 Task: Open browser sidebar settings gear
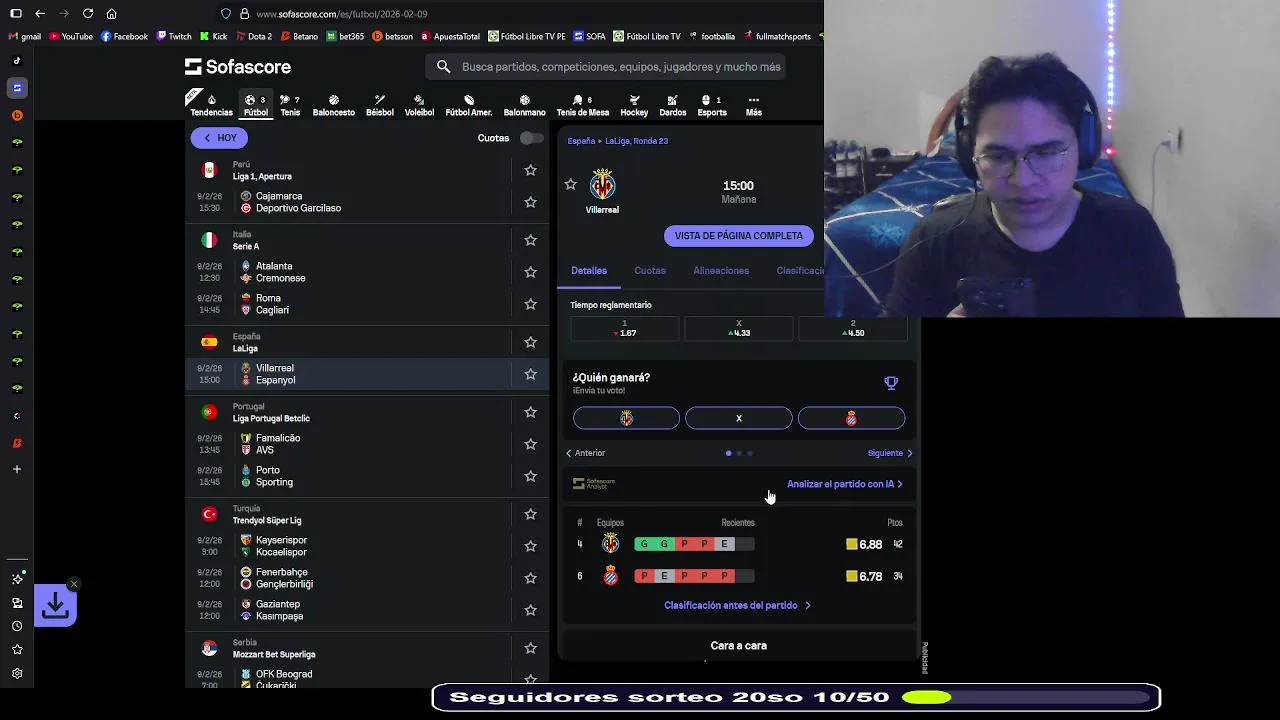click(17, 674)
